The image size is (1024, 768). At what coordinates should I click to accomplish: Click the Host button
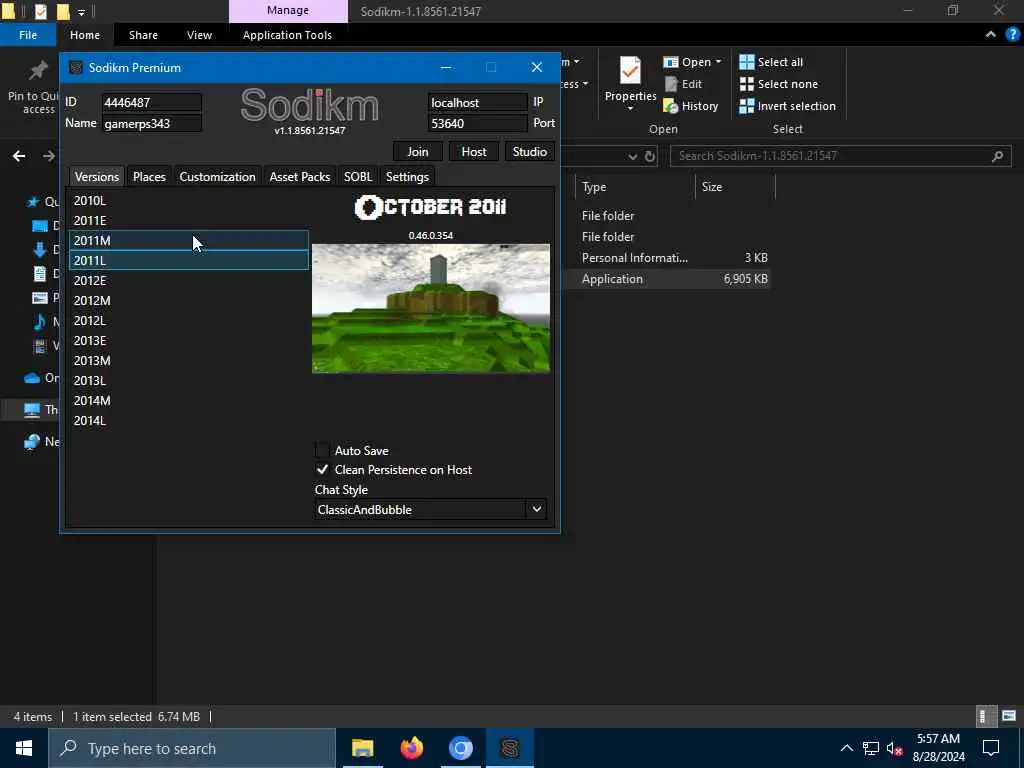pos(473,152)
